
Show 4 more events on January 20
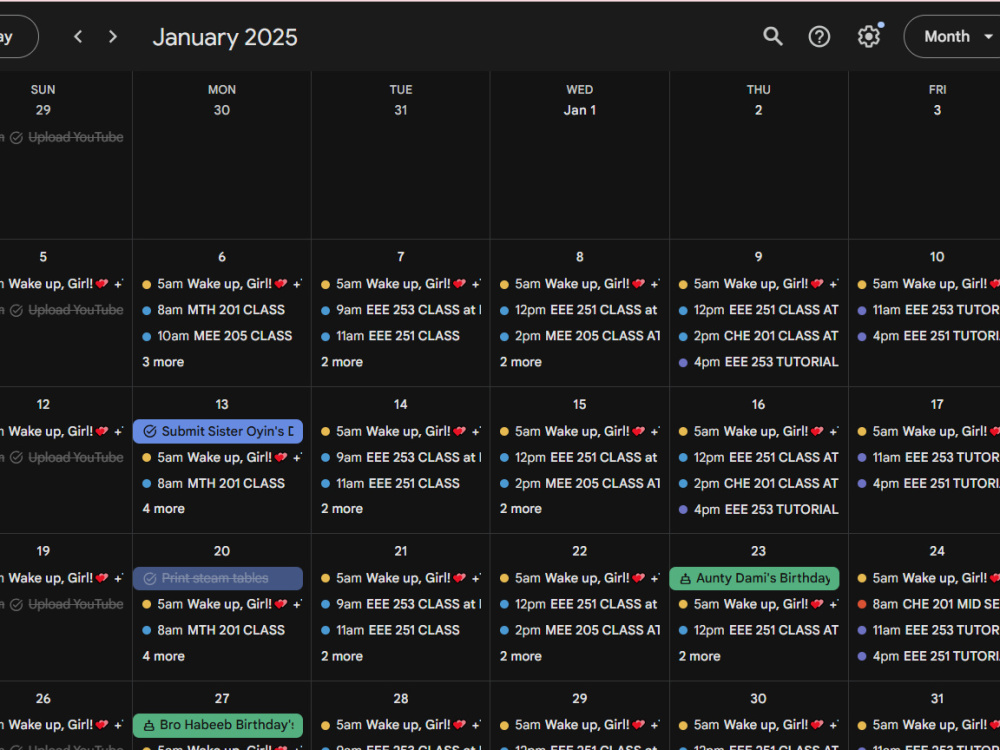[163, 656]
